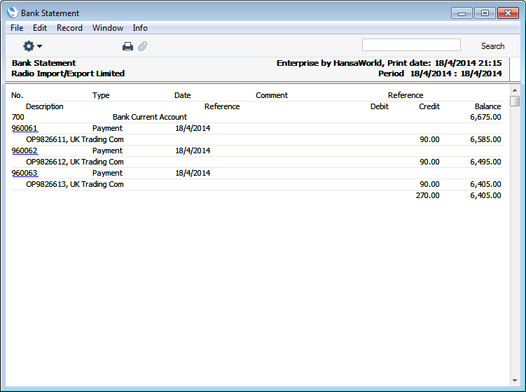Click the Description column header
Screen dimensions: 526x392
44,107
